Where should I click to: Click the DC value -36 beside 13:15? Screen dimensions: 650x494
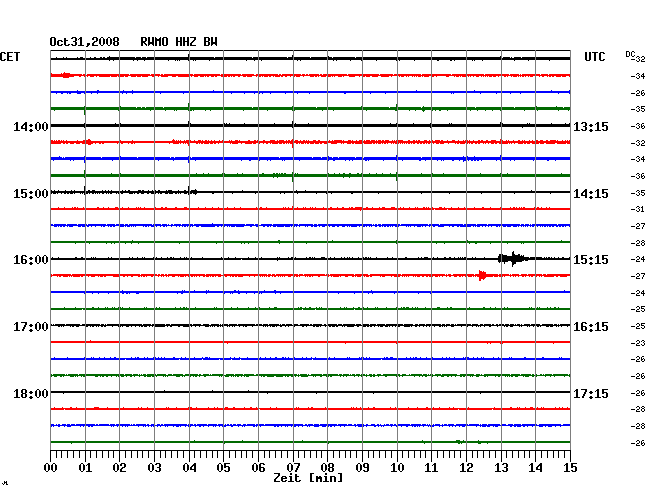(x=638, y=126)
